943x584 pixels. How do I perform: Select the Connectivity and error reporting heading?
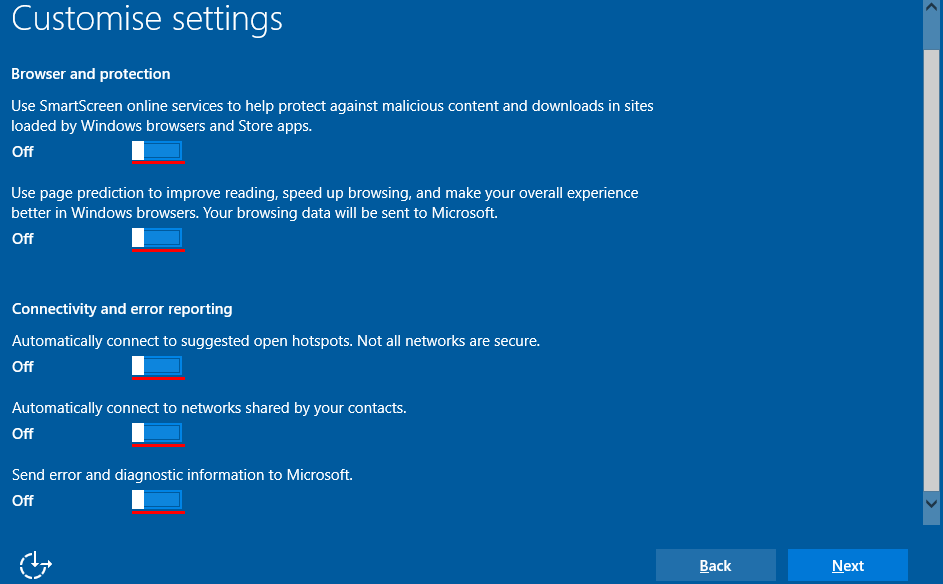(x=122, y=309)
